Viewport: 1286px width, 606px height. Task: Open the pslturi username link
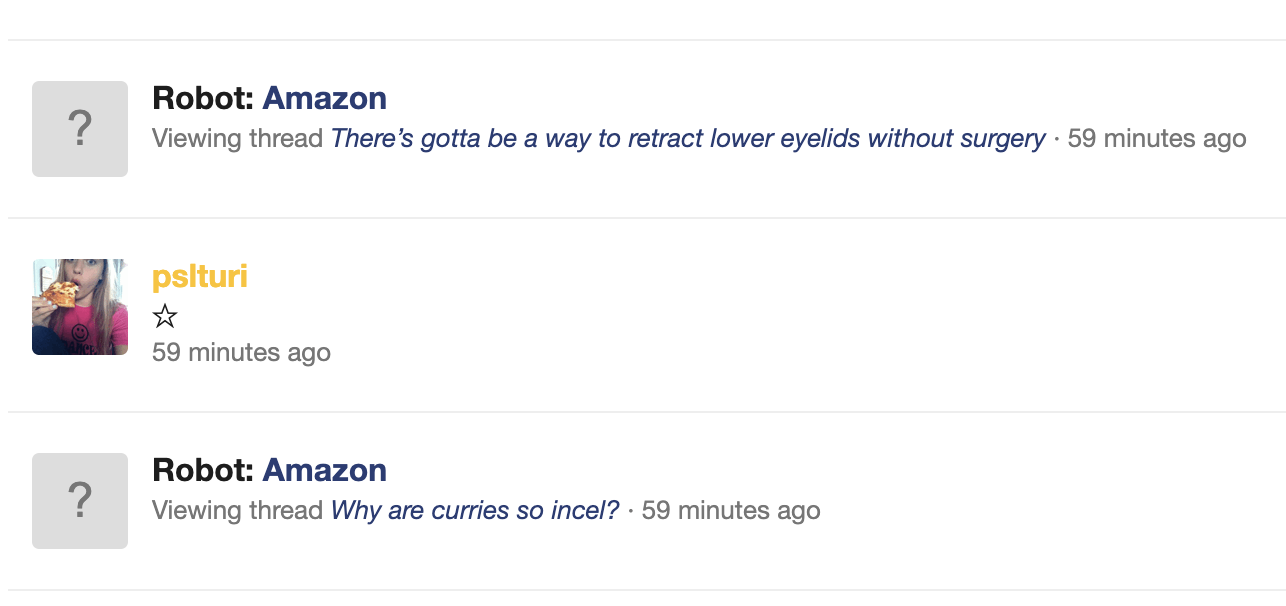200,276
